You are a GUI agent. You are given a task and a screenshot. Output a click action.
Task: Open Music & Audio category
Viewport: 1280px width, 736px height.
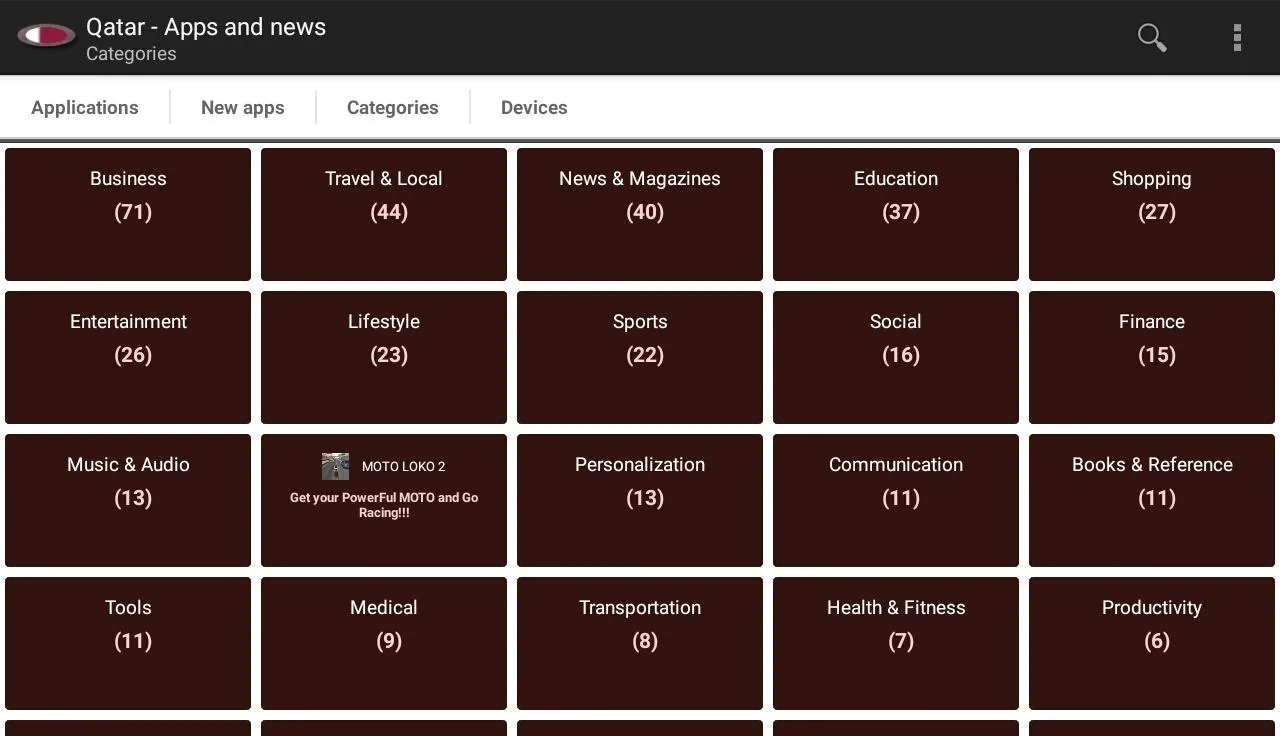(128, 500)
